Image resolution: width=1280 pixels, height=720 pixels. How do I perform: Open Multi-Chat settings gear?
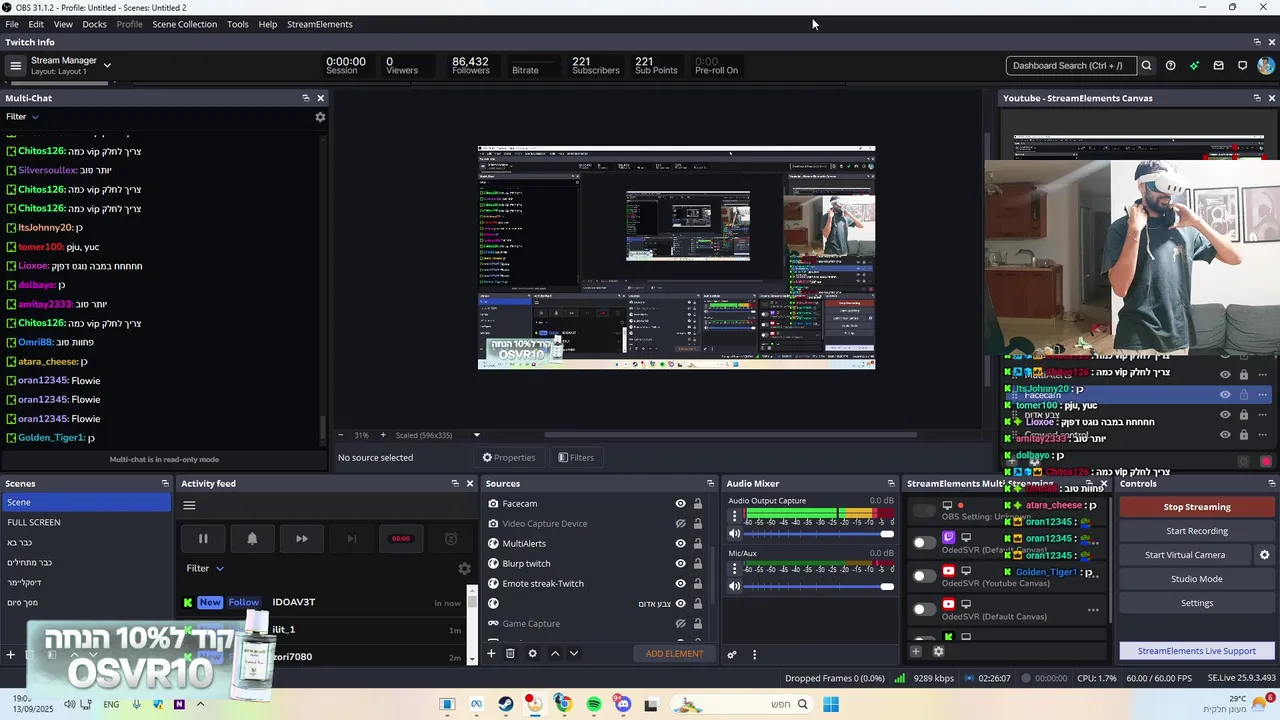coord(320,117)
